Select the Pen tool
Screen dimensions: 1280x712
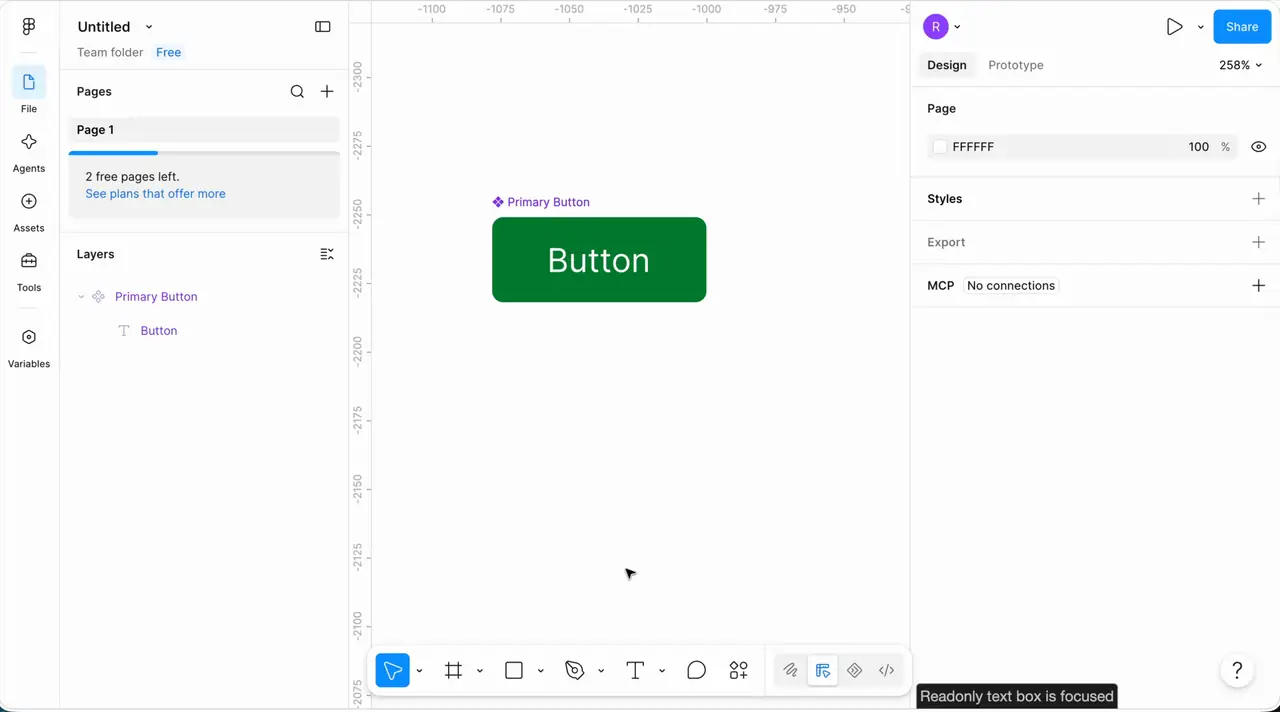[574, 670]
